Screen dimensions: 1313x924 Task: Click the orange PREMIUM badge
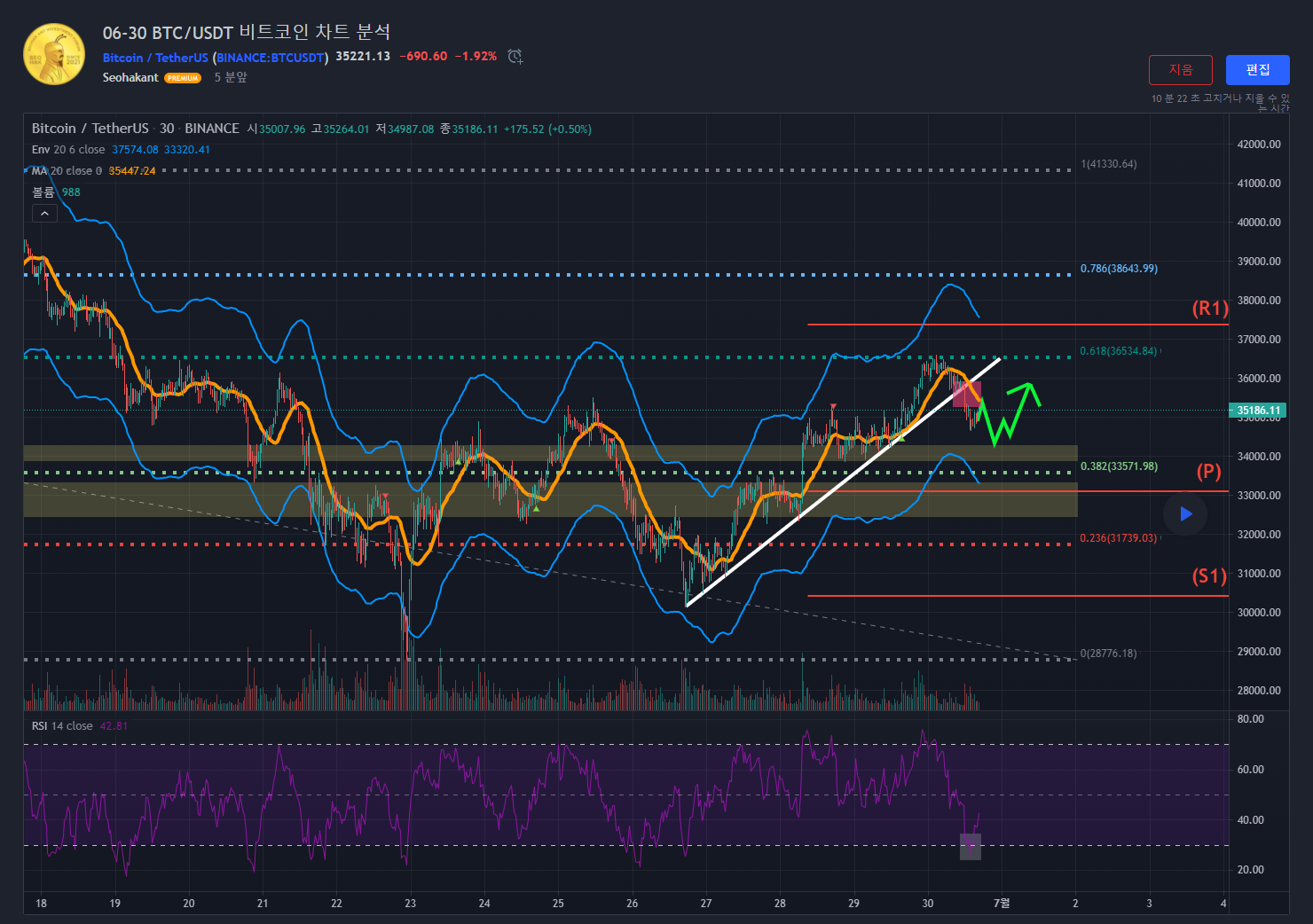(183, 78)
